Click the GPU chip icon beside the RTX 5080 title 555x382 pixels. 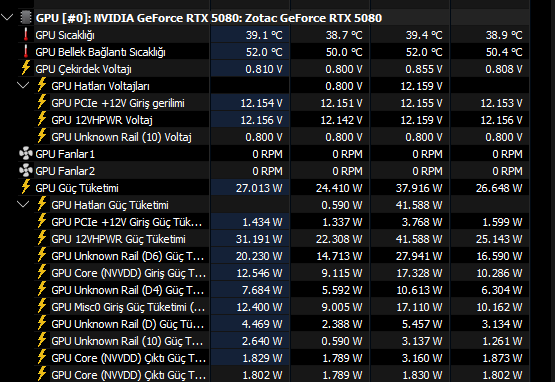pos(26,17)
